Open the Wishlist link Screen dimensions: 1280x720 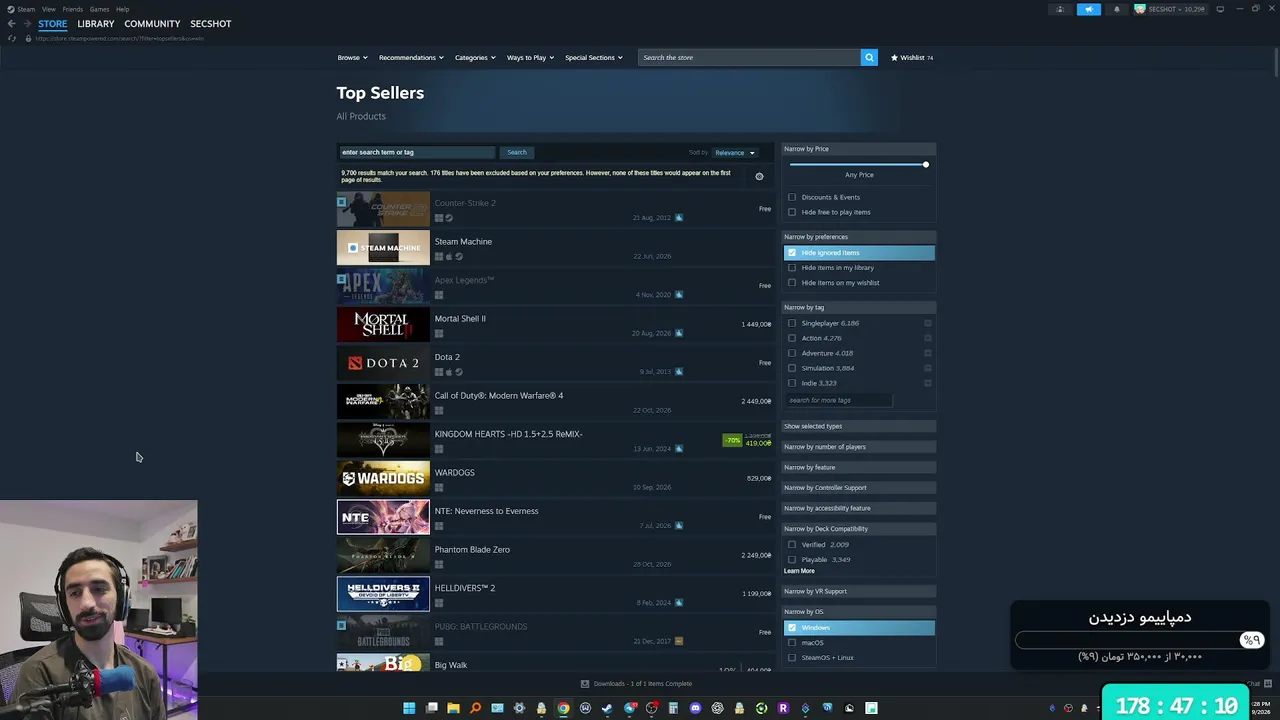point(912,57)
